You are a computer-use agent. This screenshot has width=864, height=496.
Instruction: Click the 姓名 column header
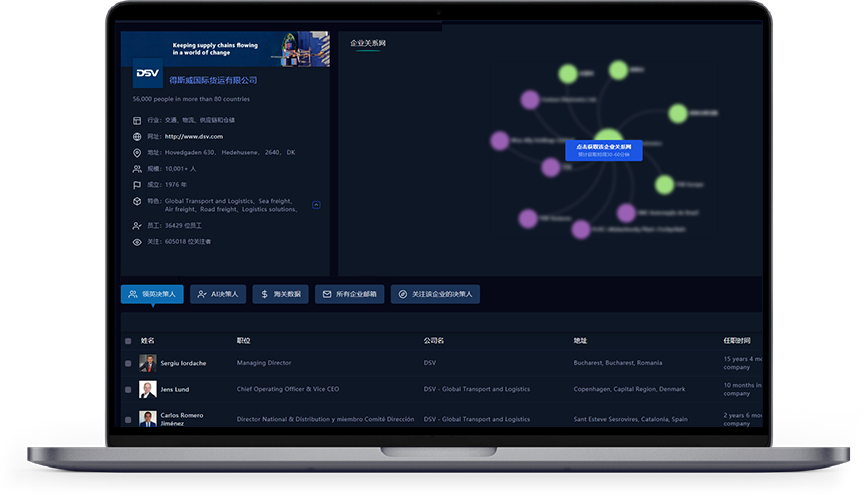click(148, 341)
